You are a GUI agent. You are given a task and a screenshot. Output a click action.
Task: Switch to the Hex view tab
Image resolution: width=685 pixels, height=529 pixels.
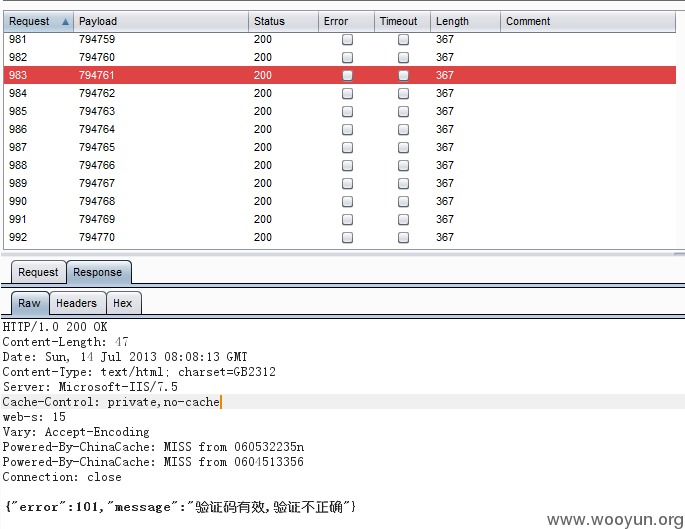[123, 303]
